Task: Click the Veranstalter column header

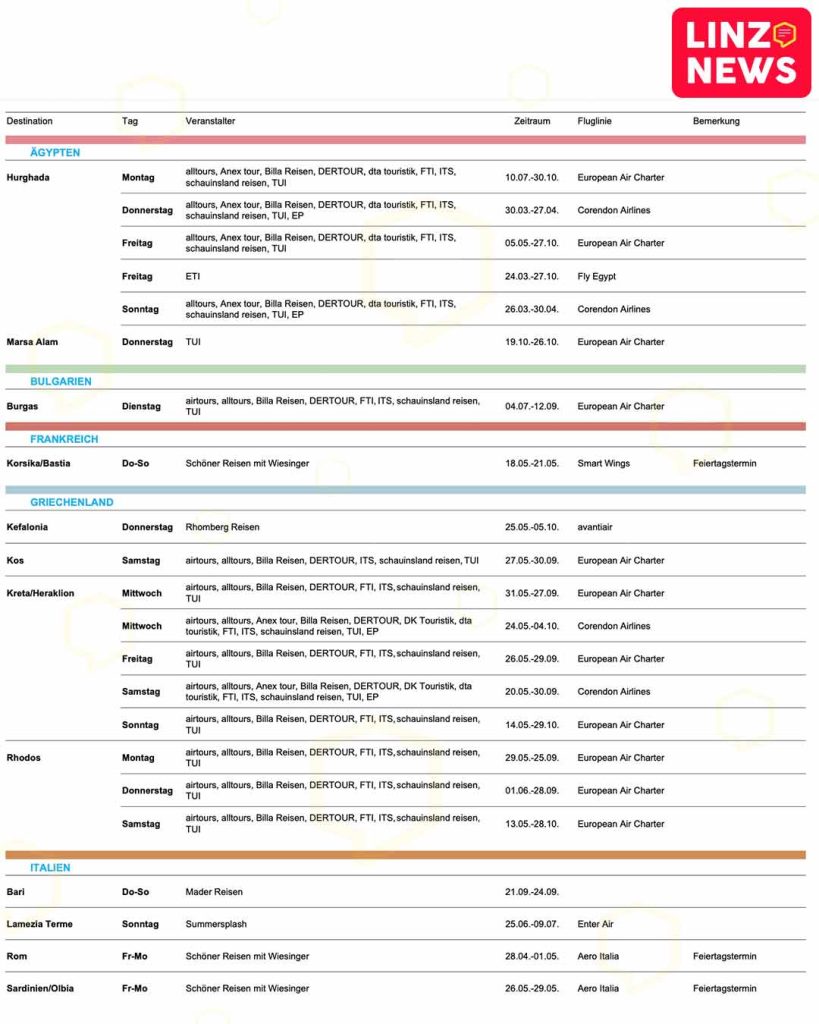Action: [x=210, y=121]
